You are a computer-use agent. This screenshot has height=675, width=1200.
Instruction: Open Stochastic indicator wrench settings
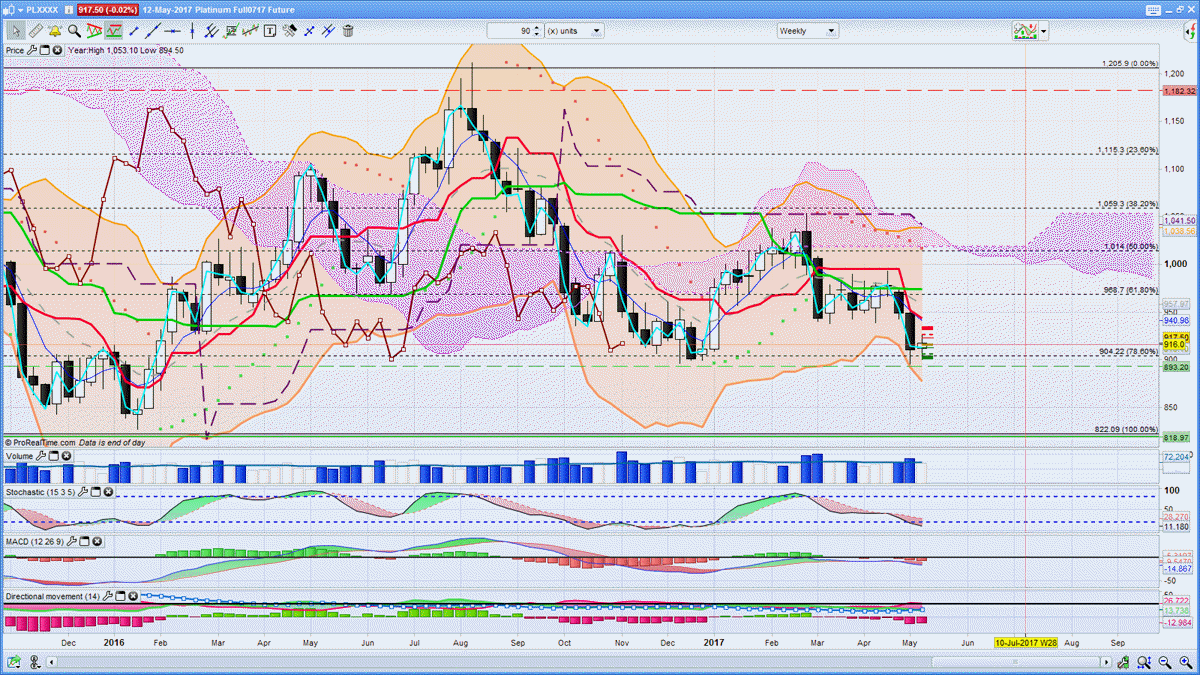[83, 492]
